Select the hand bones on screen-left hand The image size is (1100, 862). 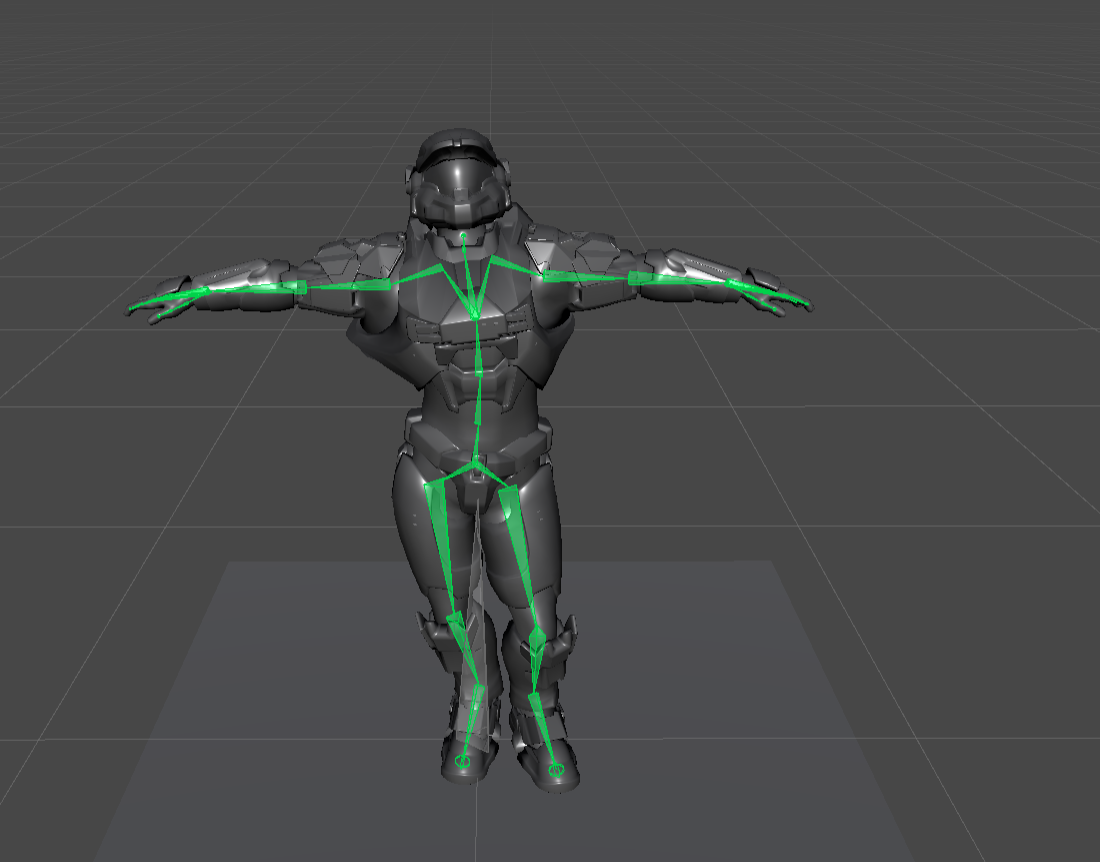tap(166, 300)
